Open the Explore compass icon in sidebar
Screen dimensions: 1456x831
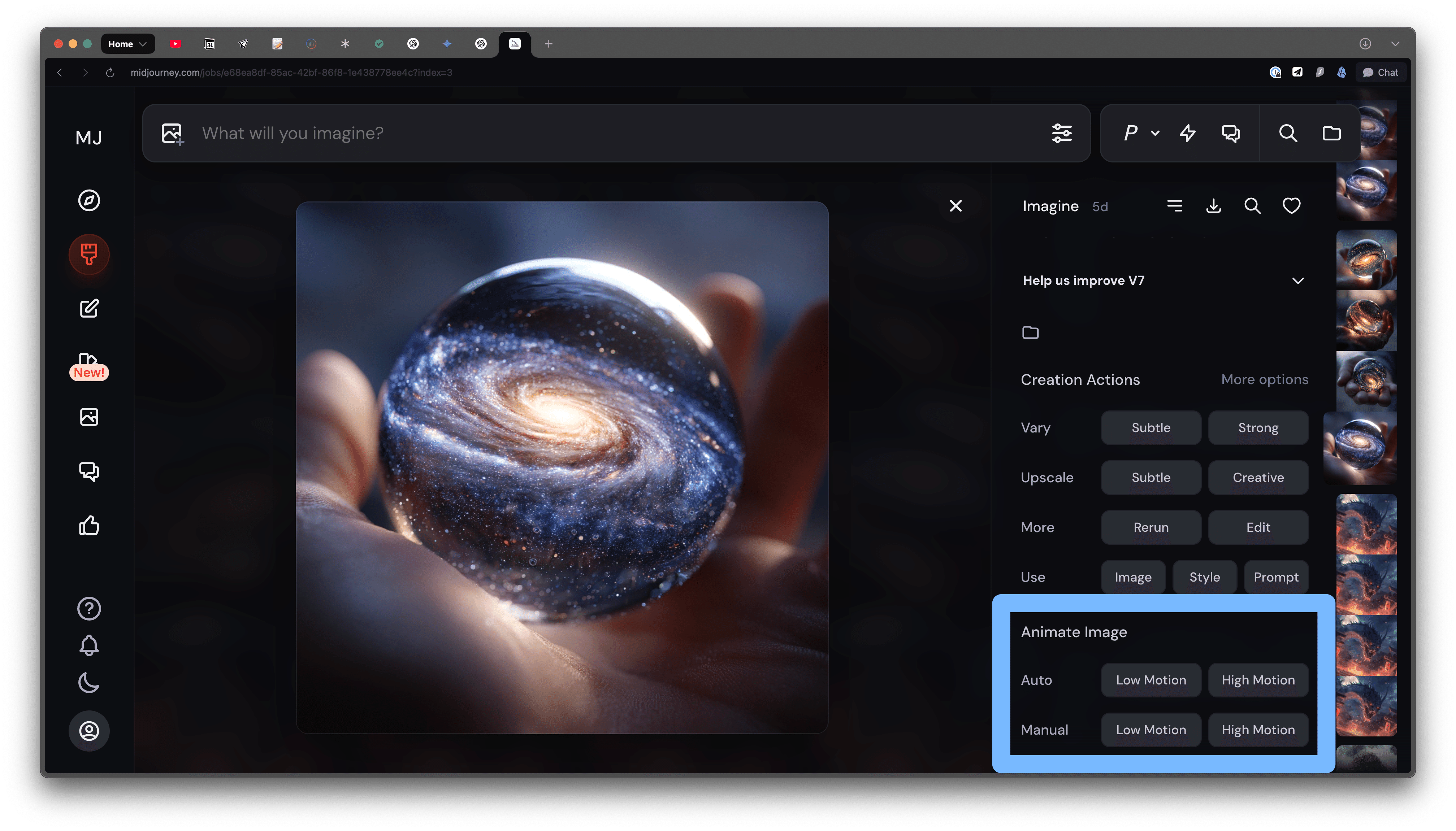tap(89, 200)
